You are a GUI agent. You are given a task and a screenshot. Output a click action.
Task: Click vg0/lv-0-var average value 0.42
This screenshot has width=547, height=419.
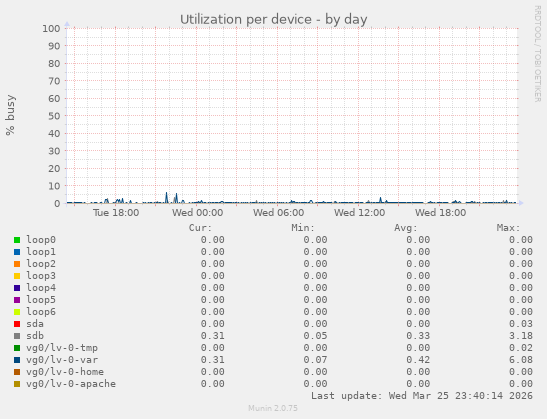pos(418,360)
